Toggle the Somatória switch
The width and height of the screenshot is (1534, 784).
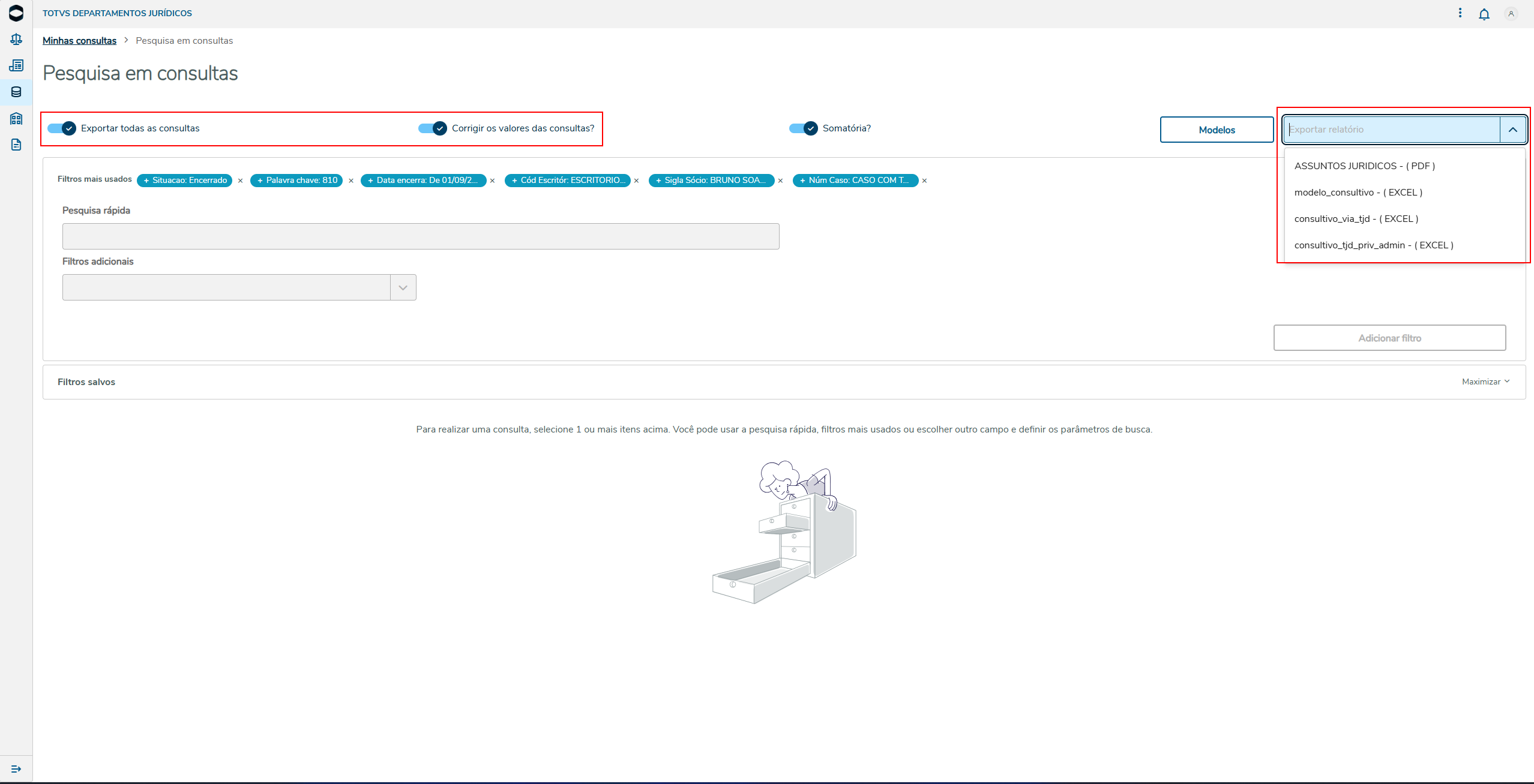(x=804, y=128)
